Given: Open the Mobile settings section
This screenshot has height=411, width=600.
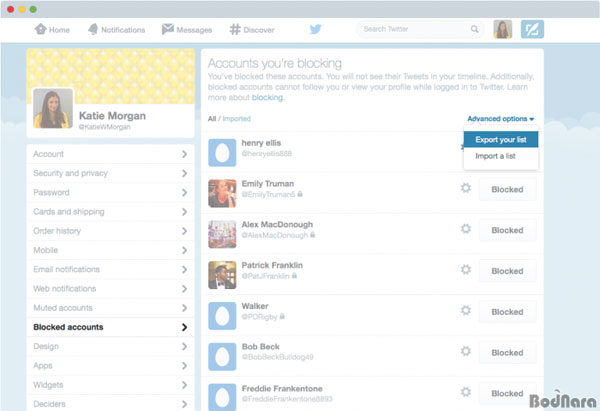Looking at the screenshot, I should click(110, 250).
